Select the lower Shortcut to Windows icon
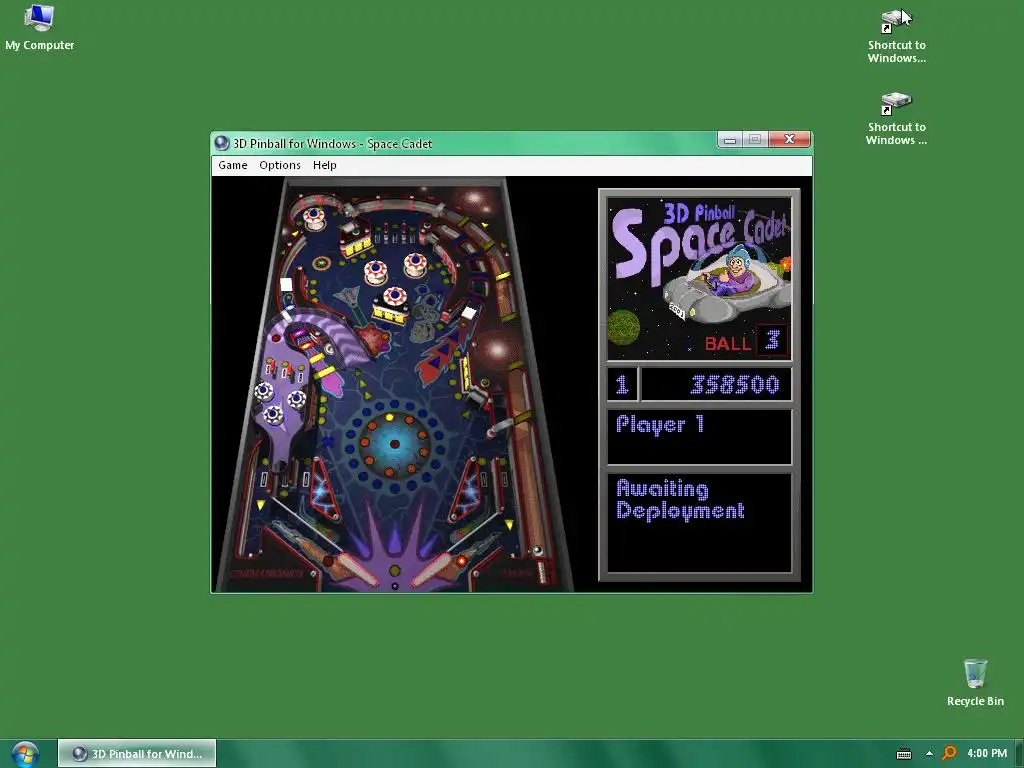 coord(896,118)
